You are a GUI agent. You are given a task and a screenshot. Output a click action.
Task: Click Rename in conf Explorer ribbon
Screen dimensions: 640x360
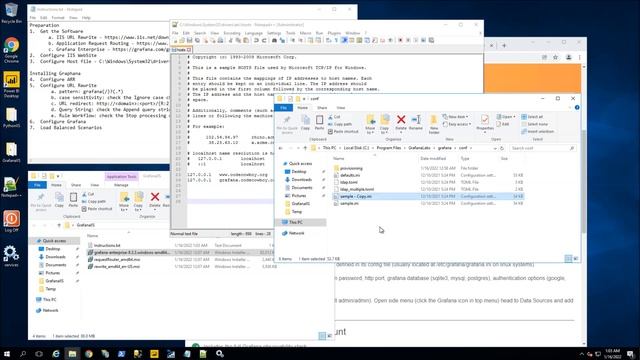tap(416, 122)
